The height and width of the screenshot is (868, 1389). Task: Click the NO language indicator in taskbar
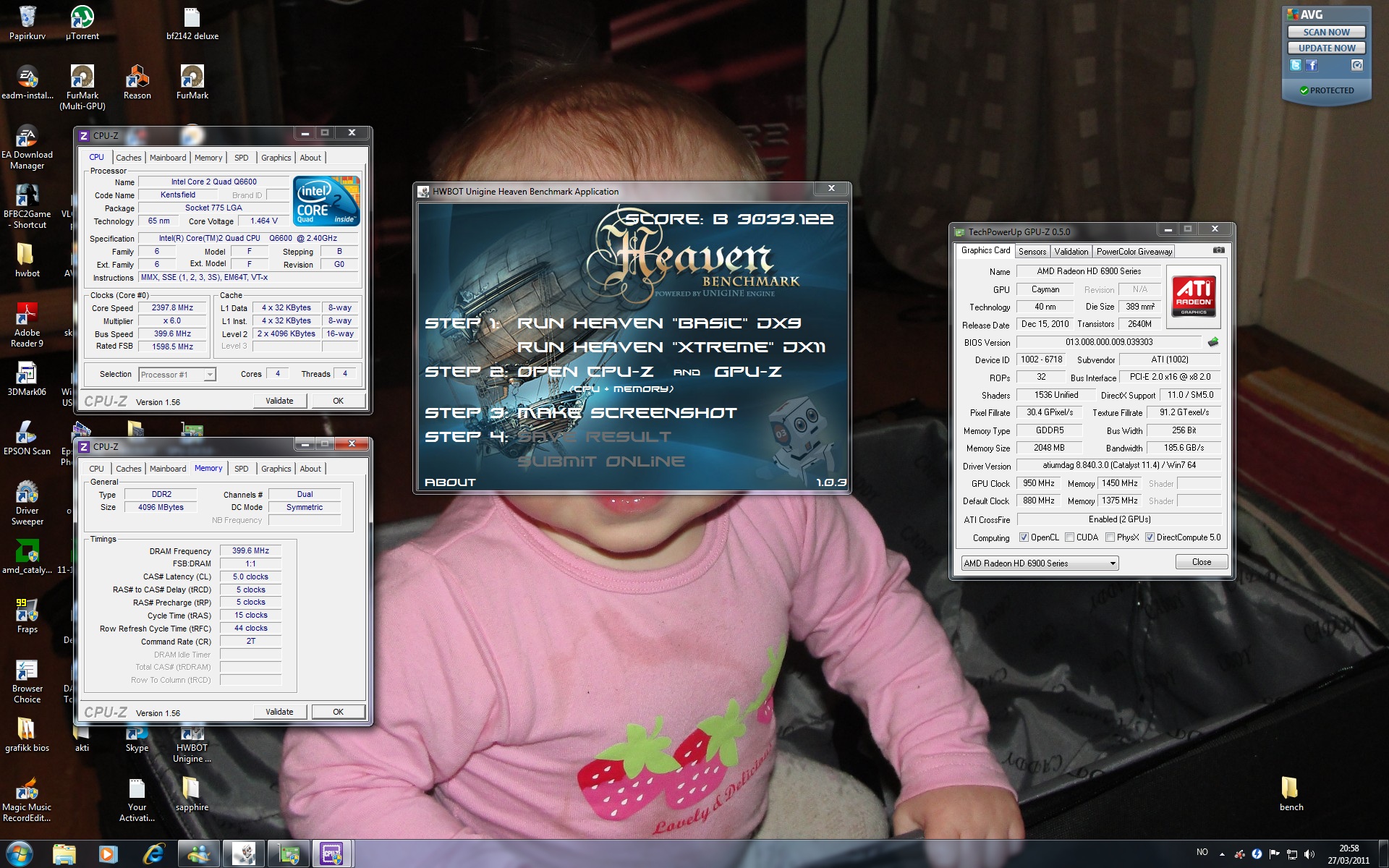click(1202, 852)
